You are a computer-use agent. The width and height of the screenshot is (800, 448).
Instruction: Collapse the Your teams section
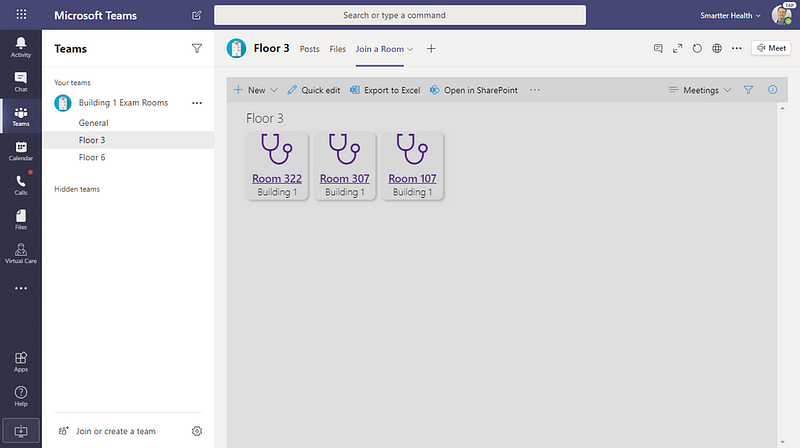point(72,82)
